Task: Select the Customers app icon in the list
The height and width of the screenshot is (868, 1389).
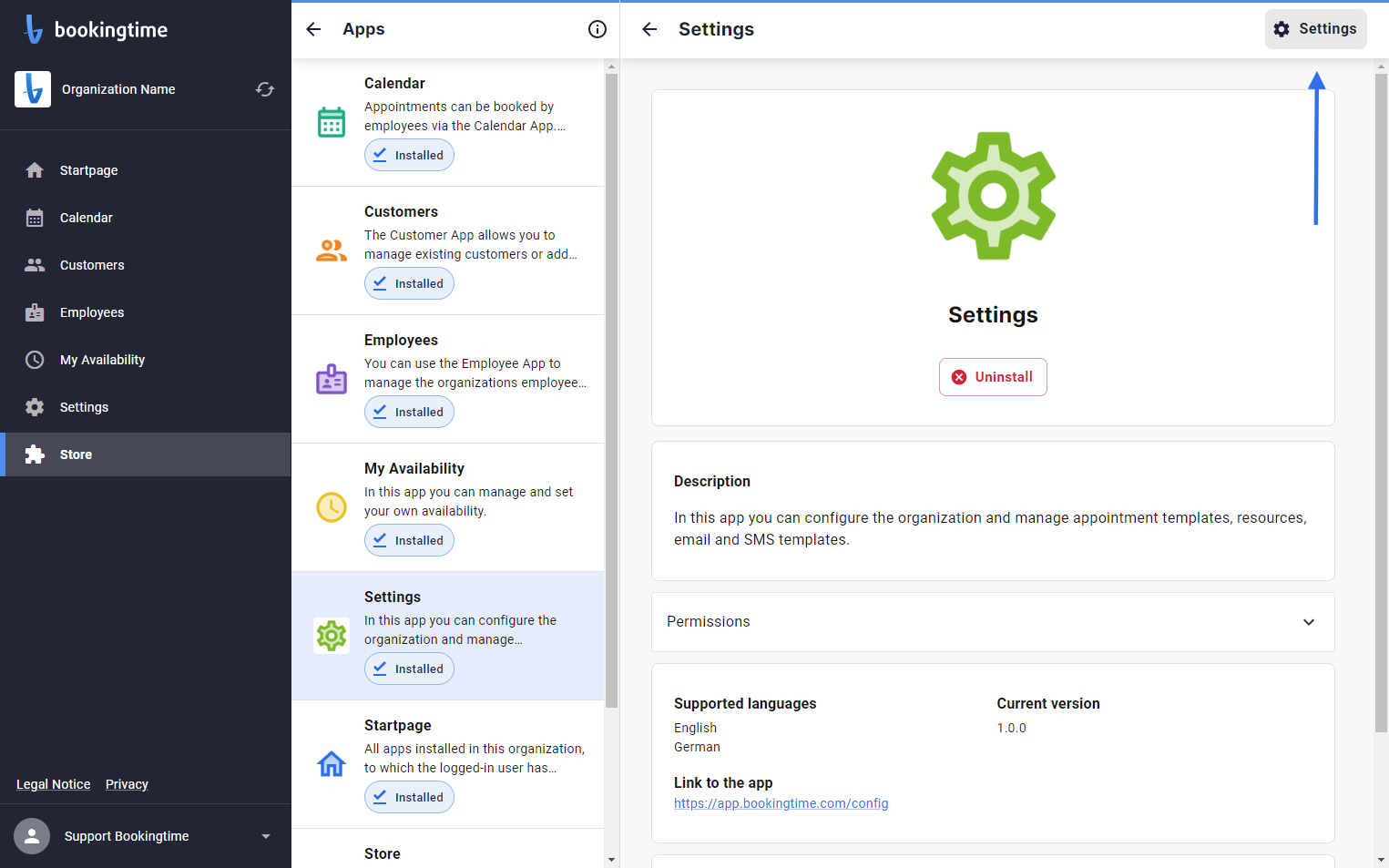Action: (x=332, y=250)
